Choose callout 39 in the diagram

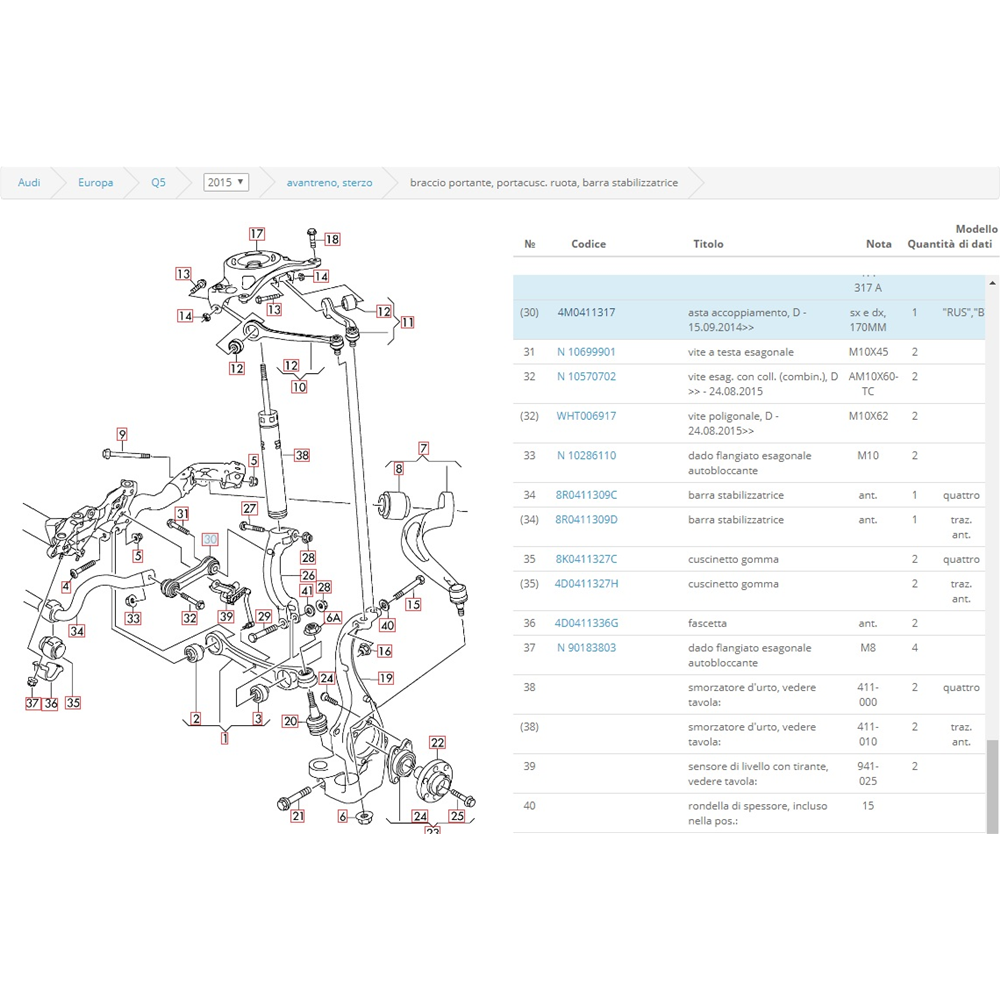[226, 617]
